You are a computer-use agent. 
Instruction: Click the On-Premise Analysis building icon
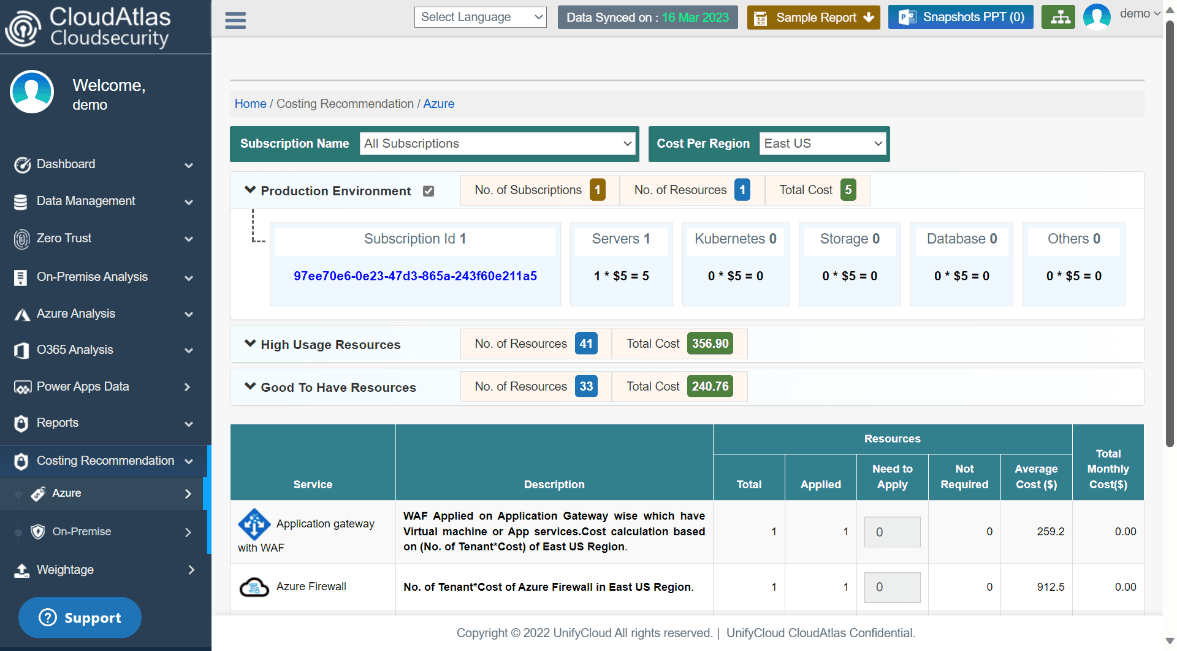(x=21, y=277)
